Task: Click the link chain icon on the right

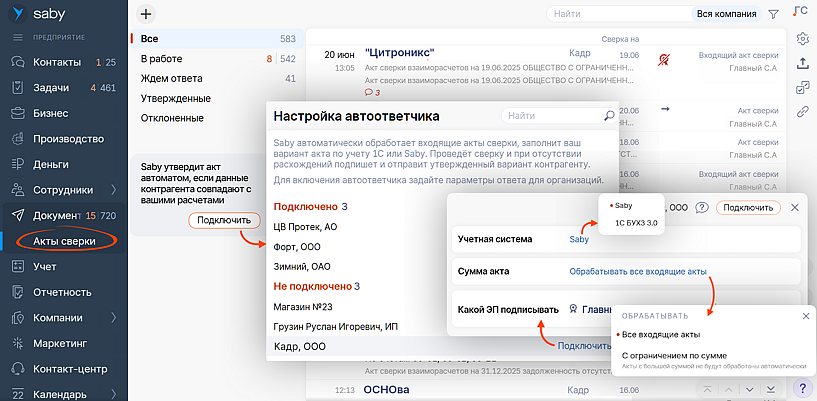Action: point(802,111)
